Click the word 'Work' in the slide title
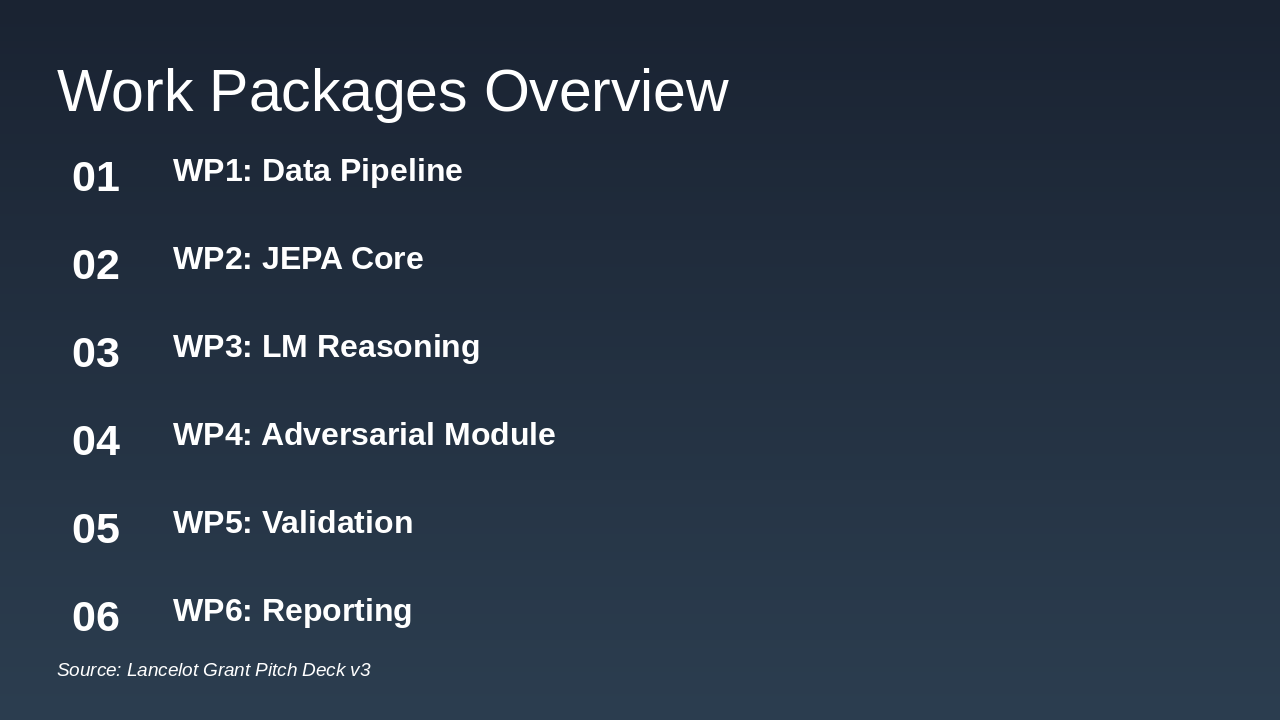The width and height of the screenshot is (1280, 720). pos(124,91)
